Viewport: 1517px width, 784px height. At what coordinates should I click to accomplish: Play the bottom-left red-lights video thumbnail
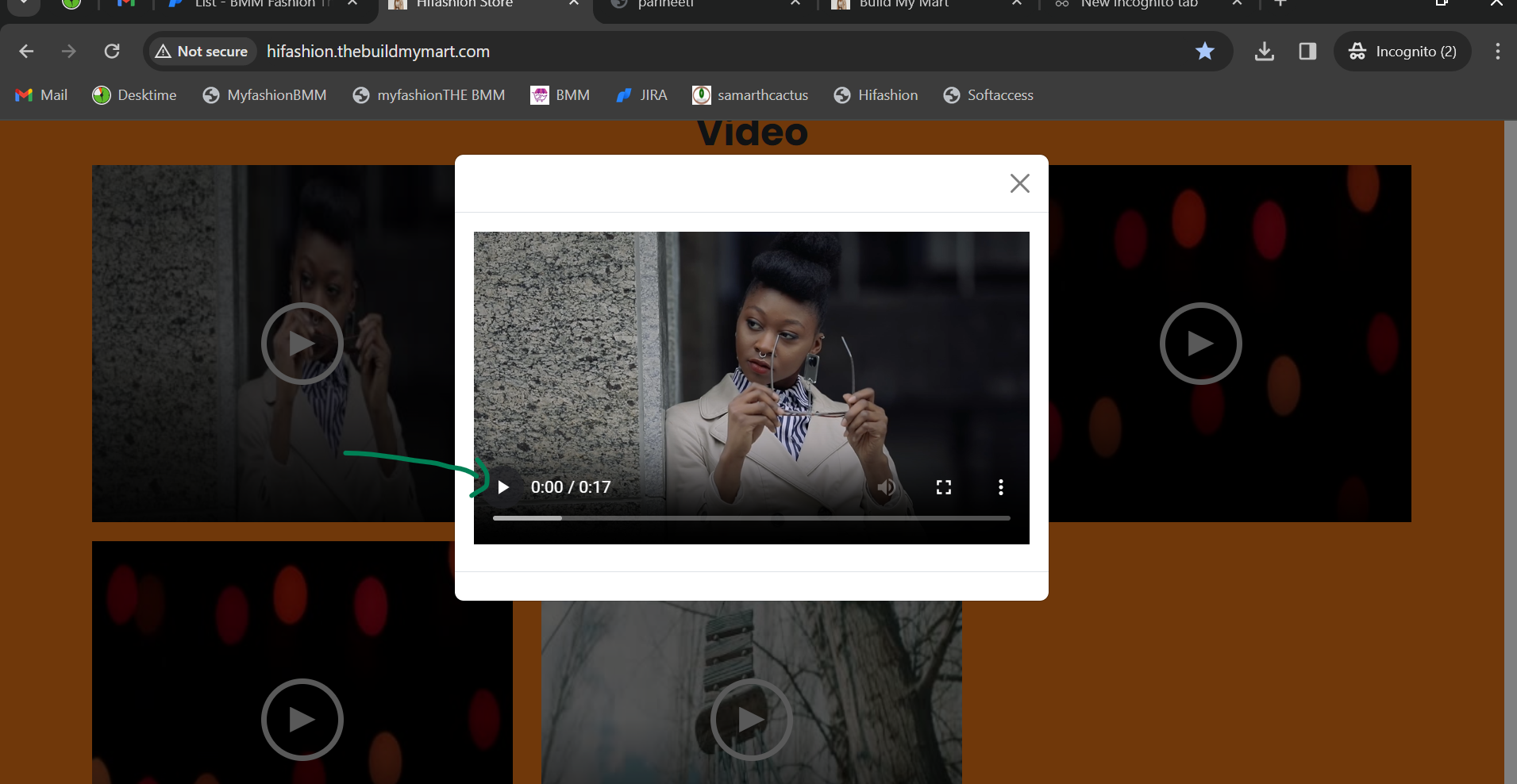(x=302, y=720)
